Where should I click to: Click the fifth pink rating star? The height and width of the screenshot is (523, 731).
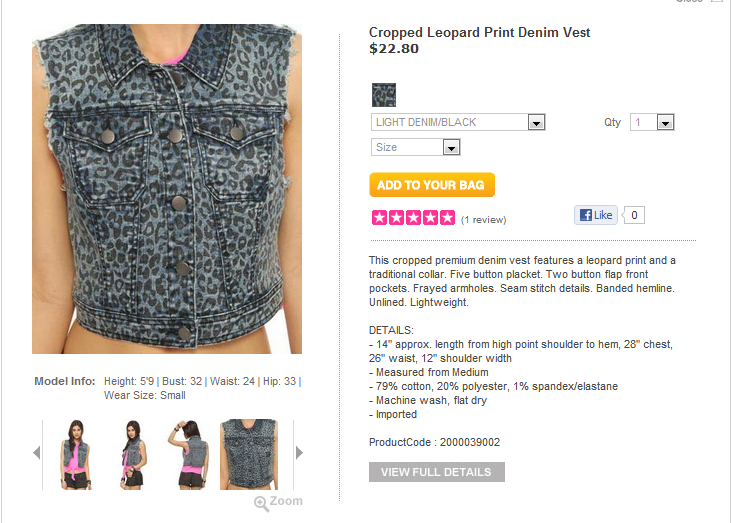click(447, 218)
